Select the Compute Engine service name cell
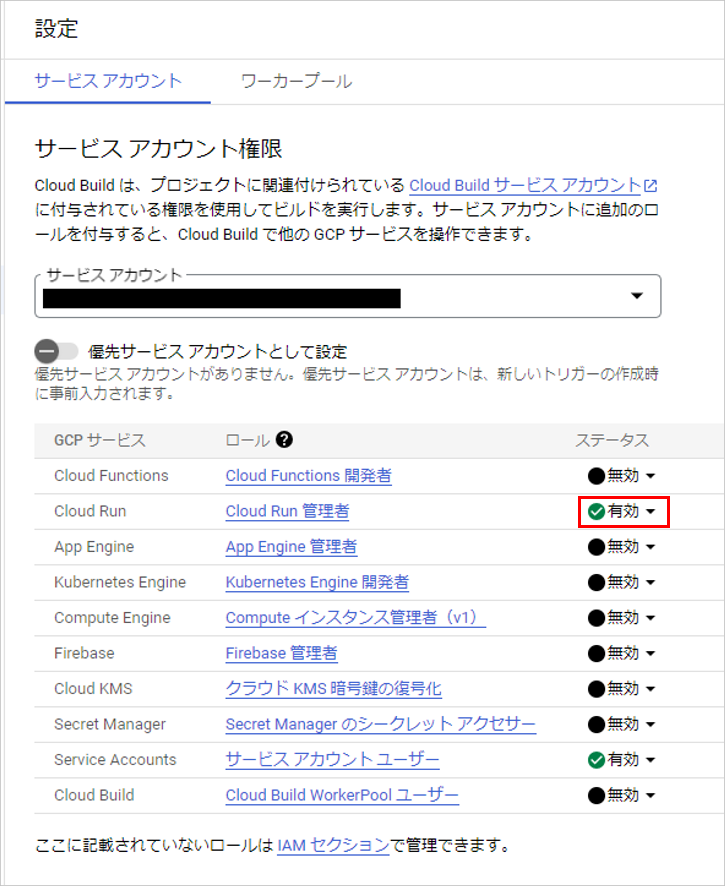 112,618
